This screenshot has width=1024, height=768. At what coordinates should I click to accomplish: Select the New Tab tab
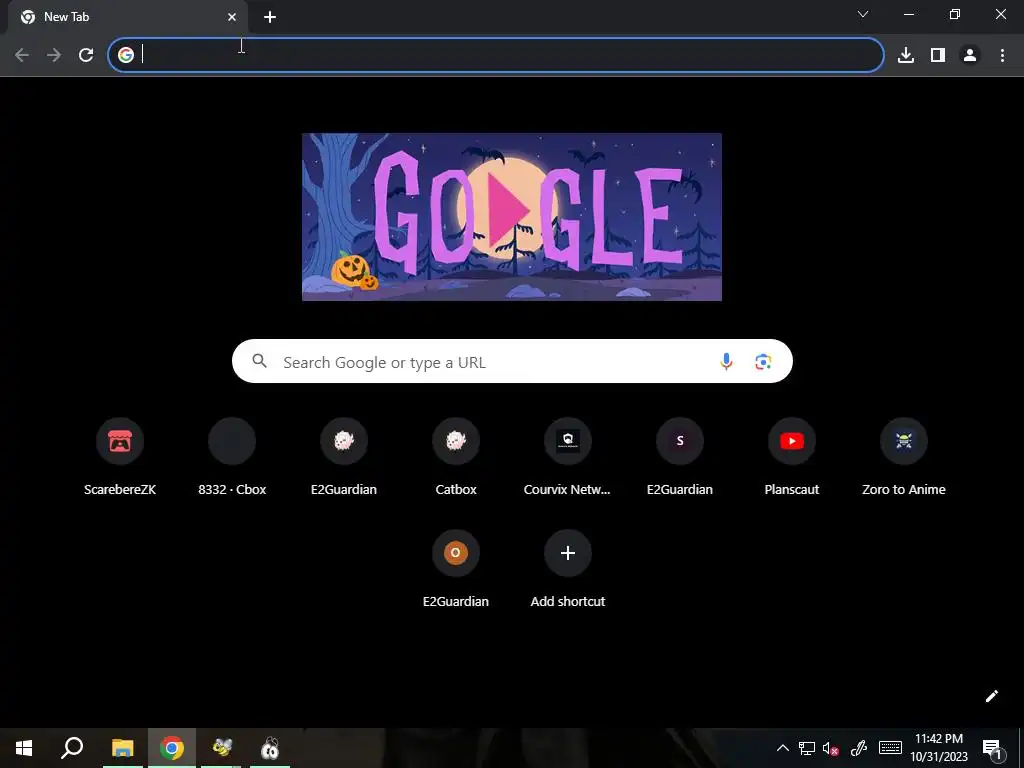[128, 17]
